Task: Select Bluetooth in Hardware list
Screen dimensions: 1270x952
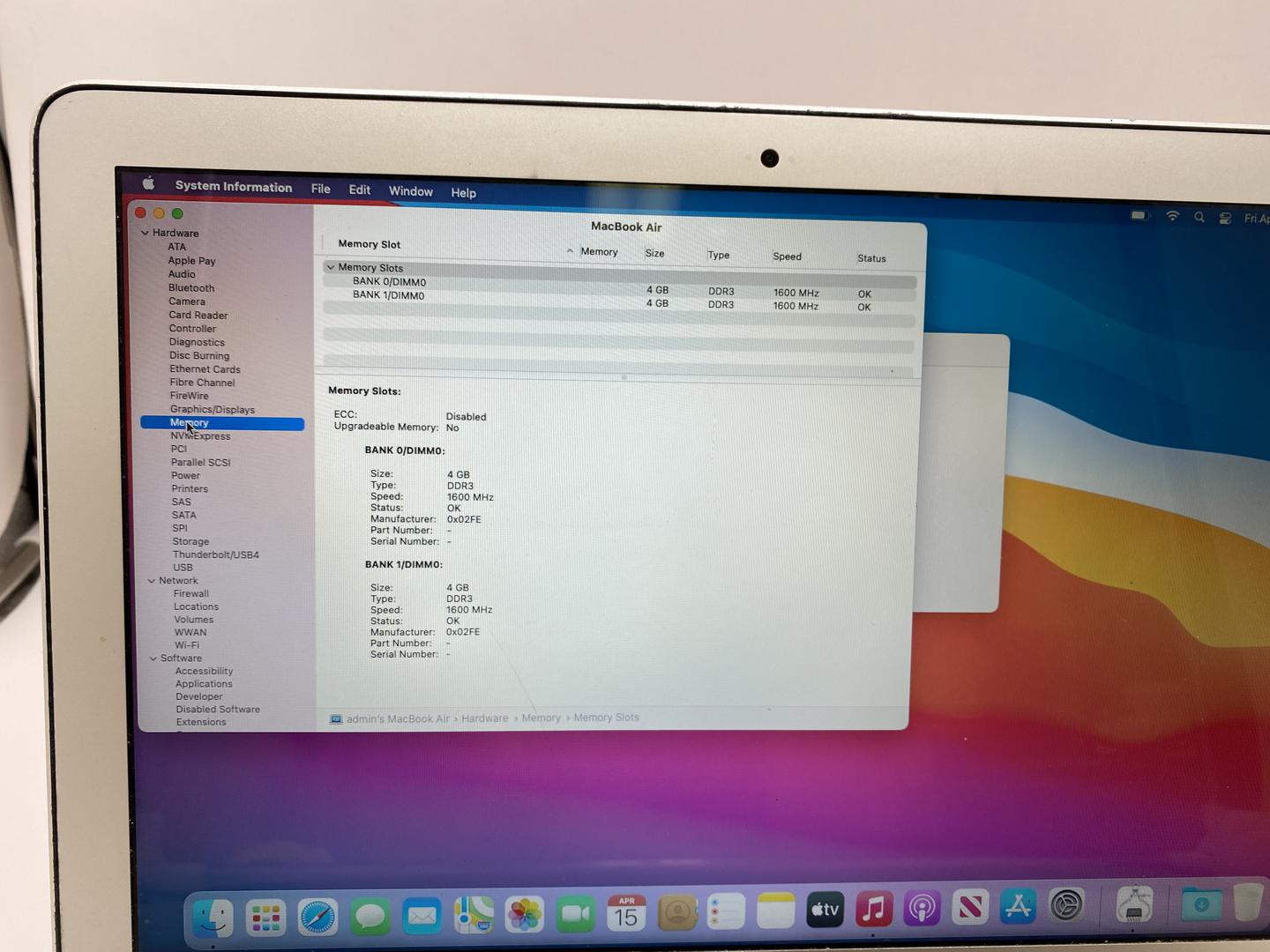Action: pyautogui.click(x=191, y=288)
